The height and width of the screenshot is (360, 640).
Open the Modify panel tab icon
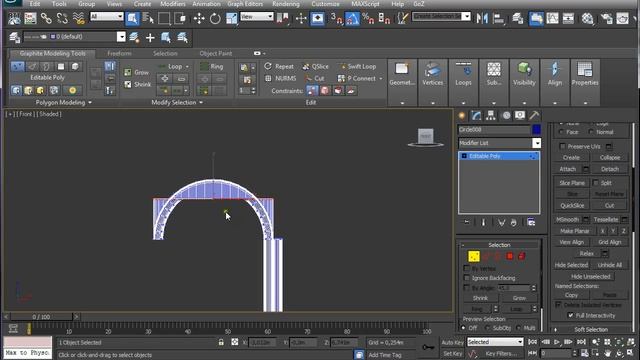[476, 116]
